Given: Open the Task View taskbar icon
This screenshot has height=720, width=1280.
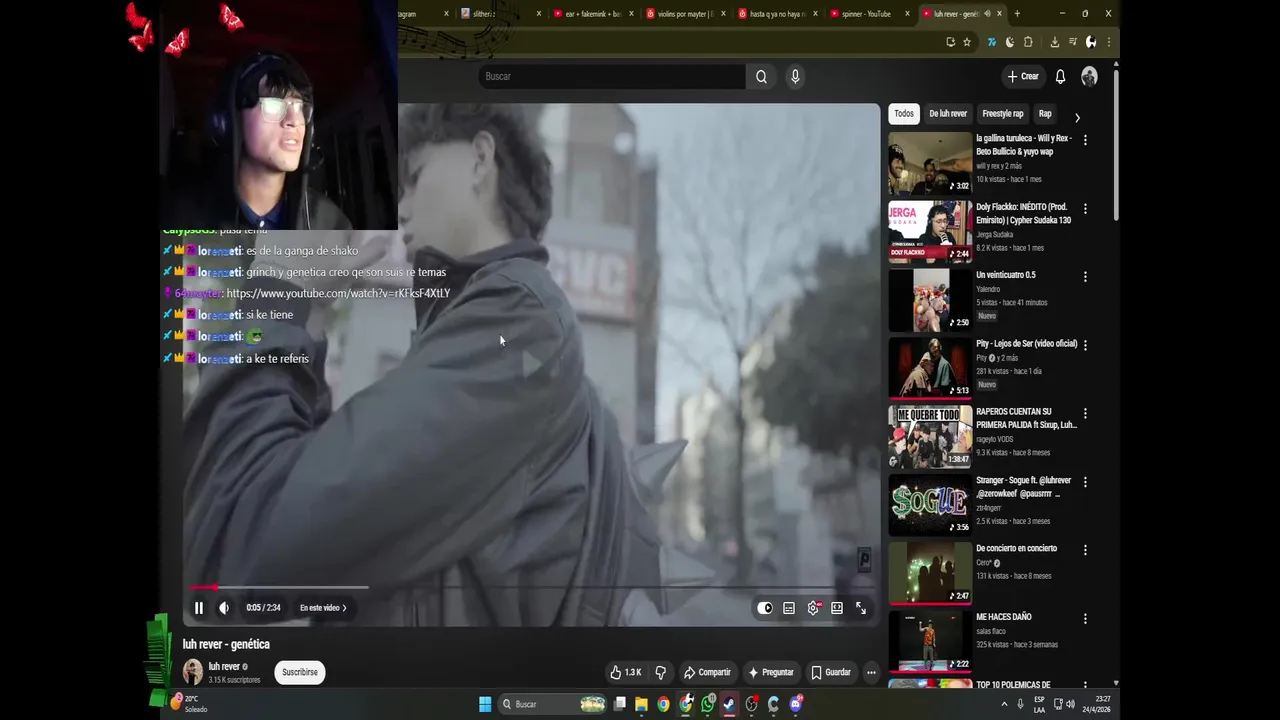Looking at the screenshot, I should 620,704.
